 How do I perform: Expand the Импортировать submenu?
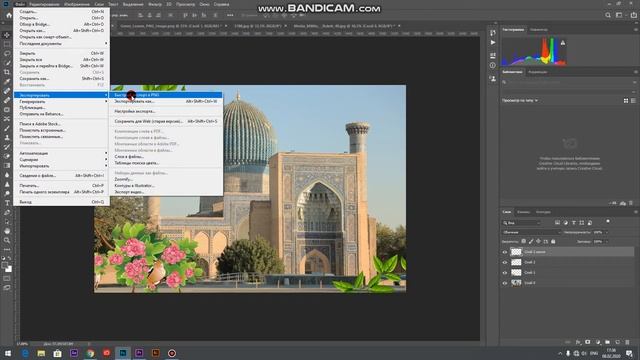click(x=61, y=166)
